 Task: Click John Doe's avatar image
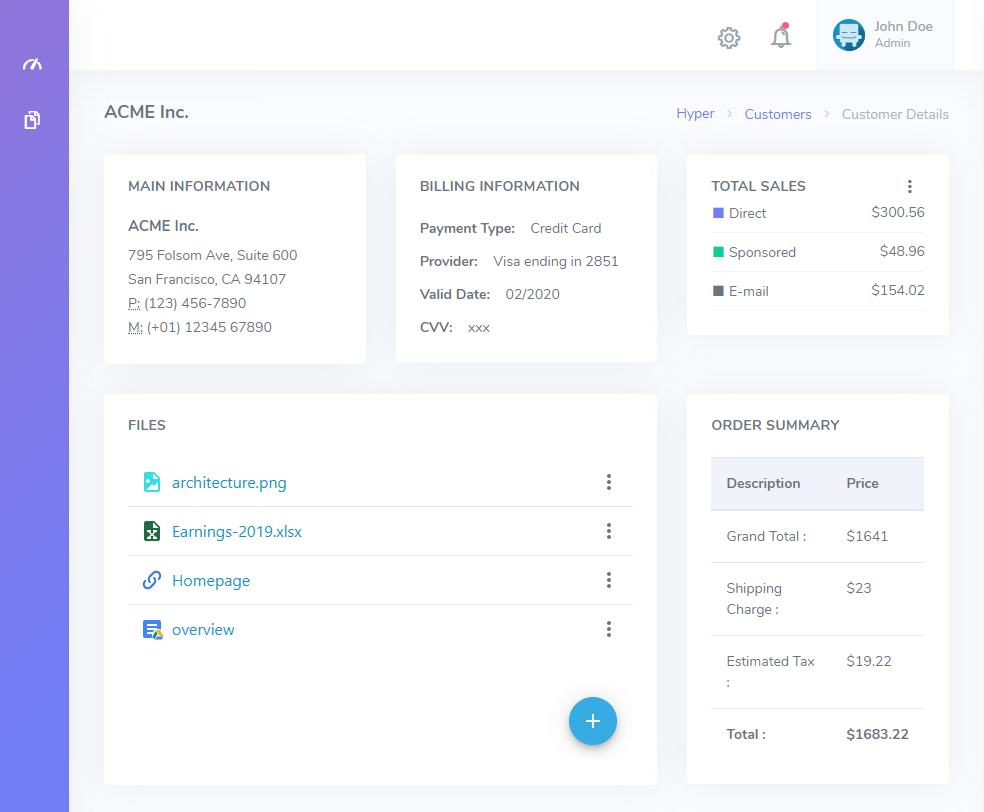tap(849, 35)
